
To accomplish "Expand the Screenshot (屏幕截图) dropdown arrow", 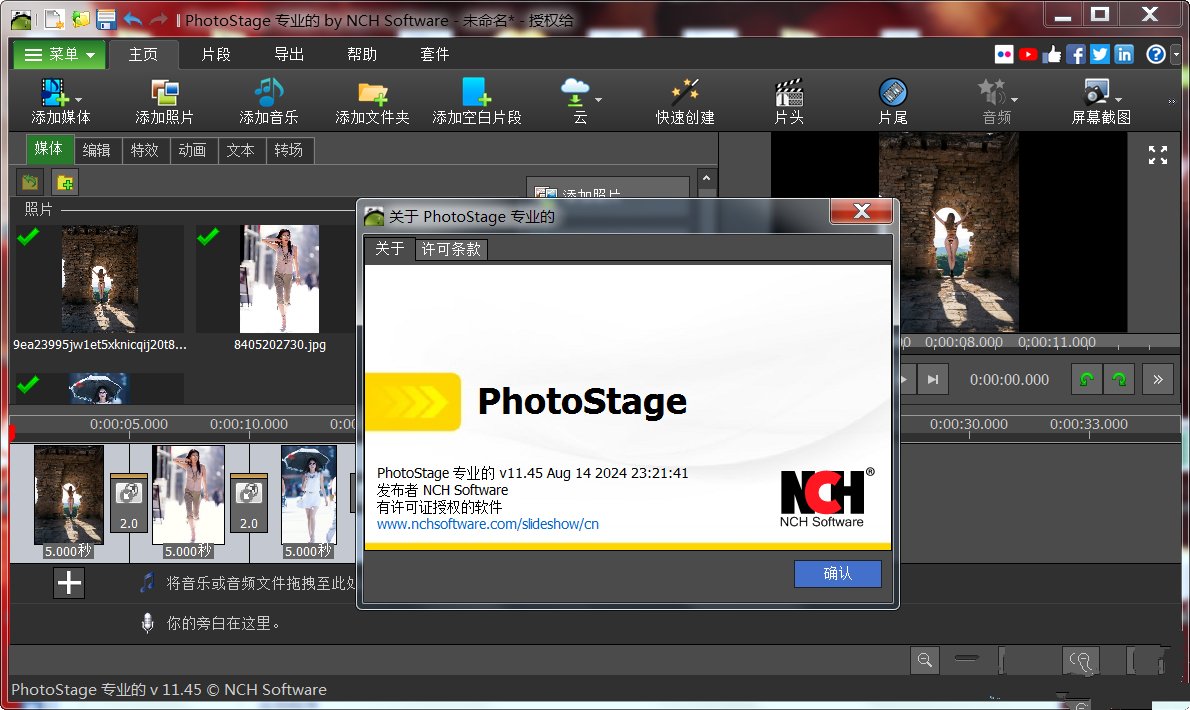I will coord(1119,99).
